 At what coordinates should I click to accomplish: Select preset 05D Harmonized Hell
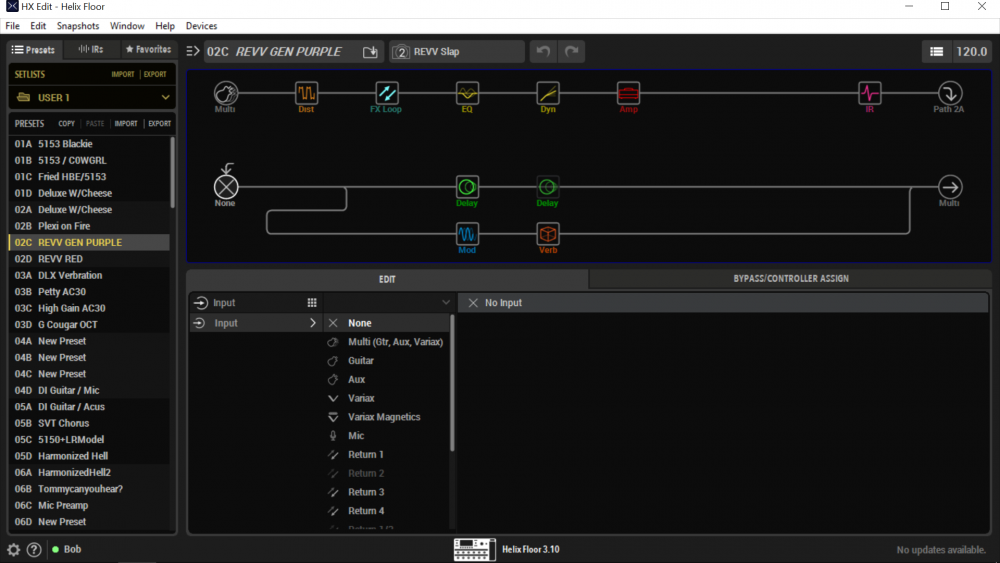pos(89,456)
